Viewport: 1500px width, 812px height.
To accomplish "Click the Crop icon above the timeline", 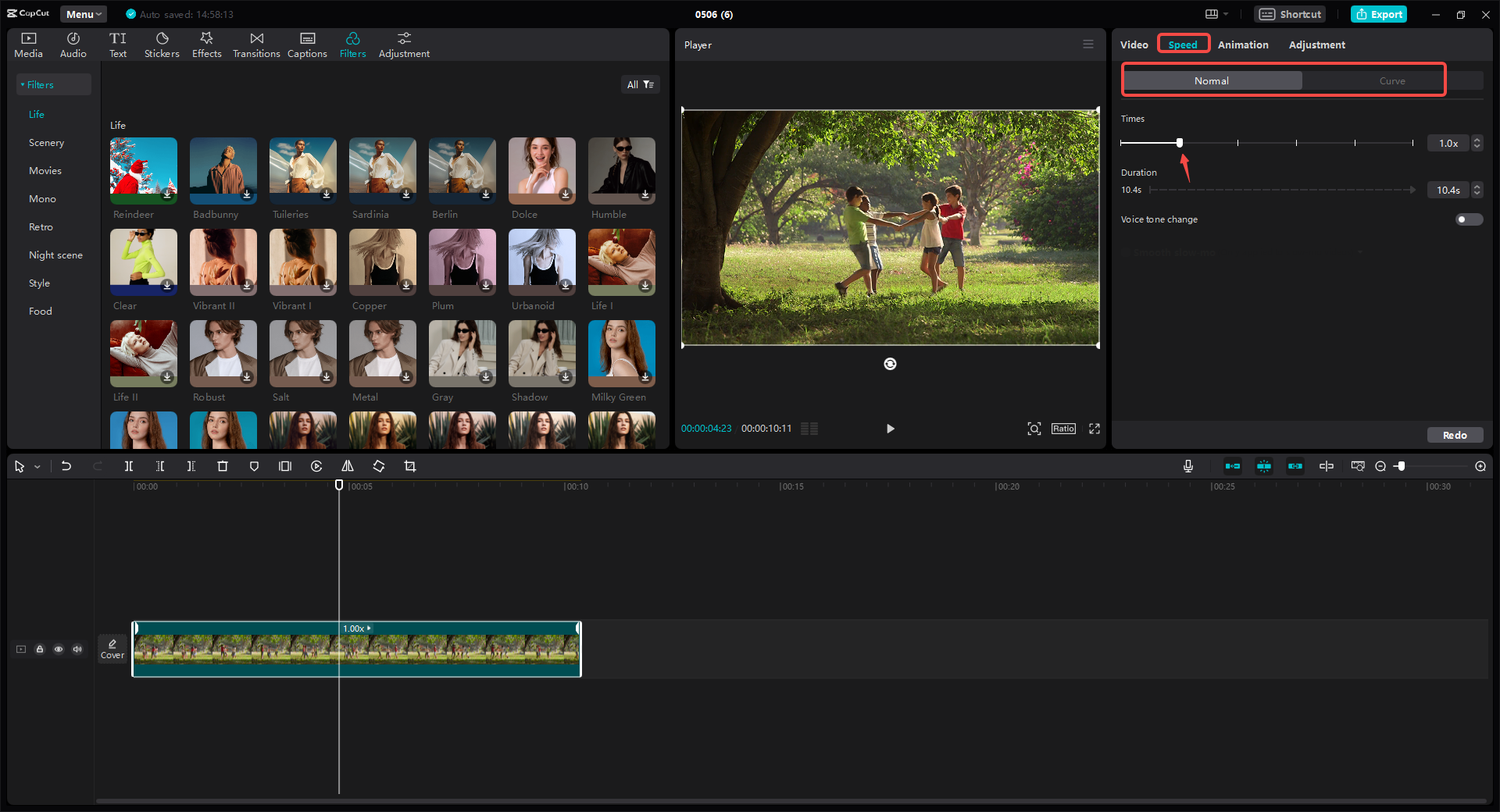I will point(410,466).
